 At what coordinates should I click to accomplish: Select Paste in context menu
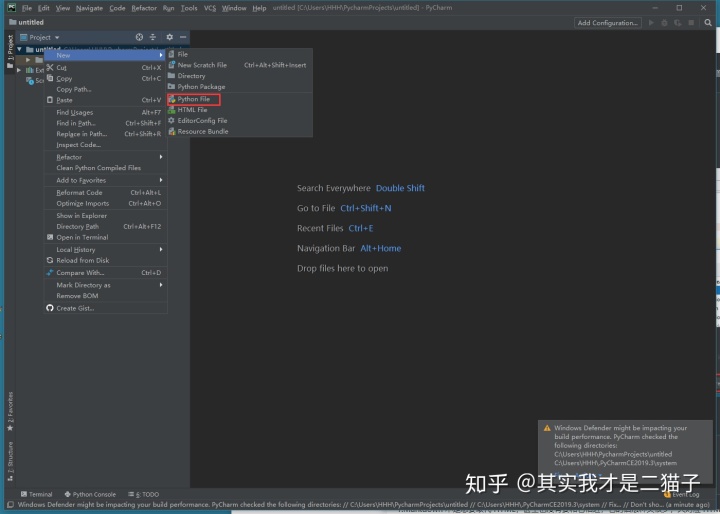(x=105, y=100)
